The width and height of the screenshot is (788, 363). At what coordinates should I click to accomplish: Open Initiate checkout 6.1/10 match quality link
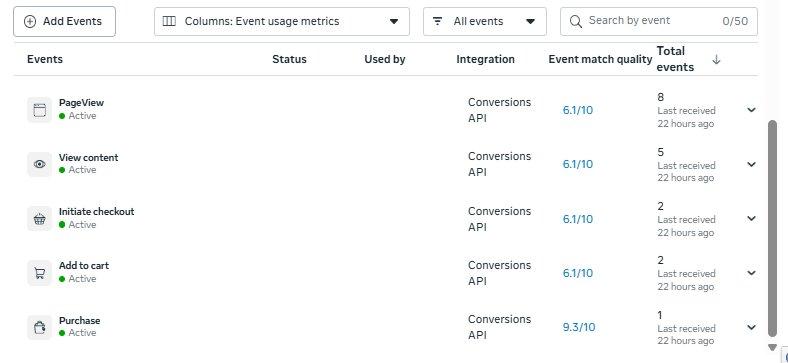click(x=577, y=219)
